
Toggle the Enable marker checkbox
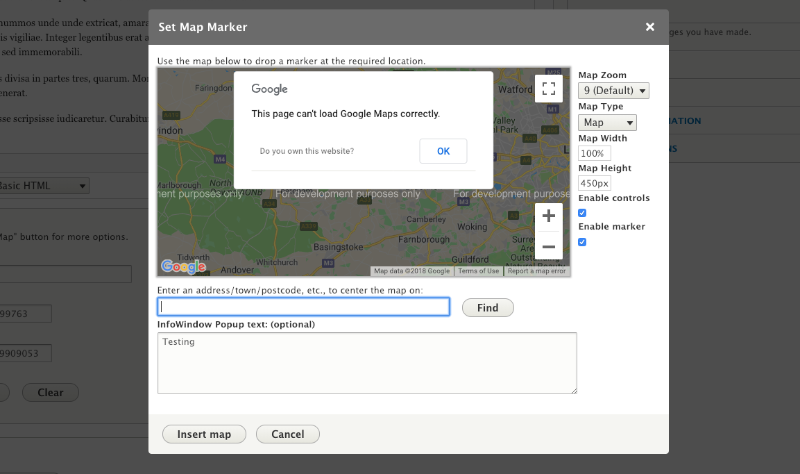point(582,242)
